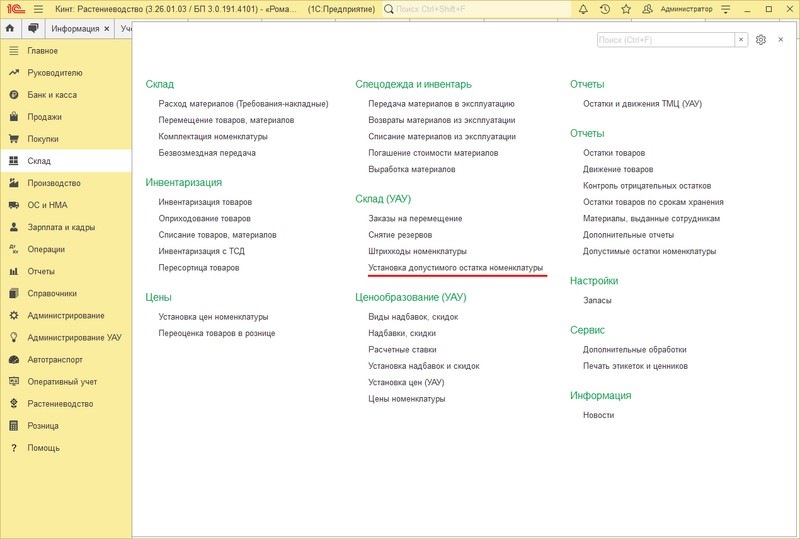The height and width of the screenshot is (539, 800).
Task: Click the Справочники books icon
Action: (14, 293)
